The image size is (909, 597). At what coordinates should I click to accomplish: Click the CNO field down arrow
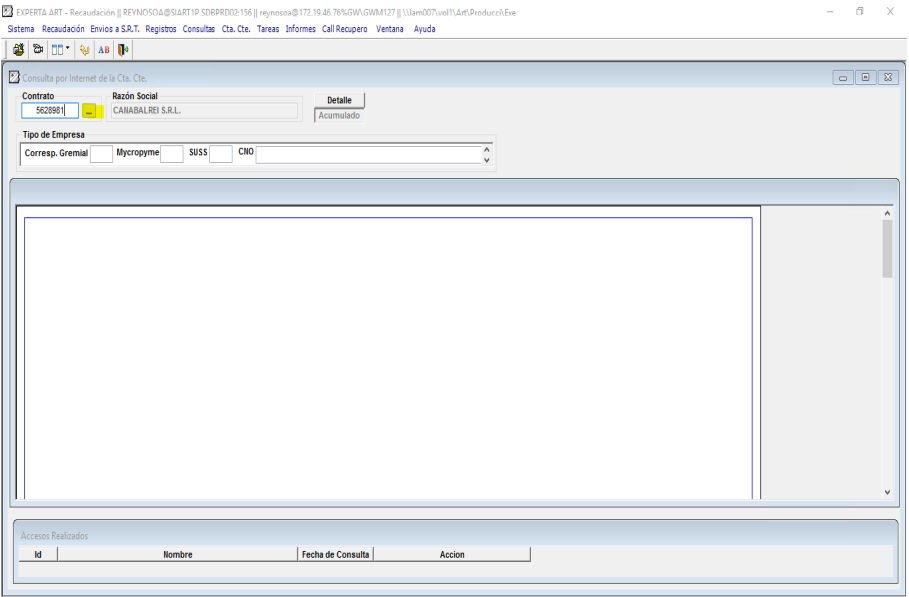[487, 159]
